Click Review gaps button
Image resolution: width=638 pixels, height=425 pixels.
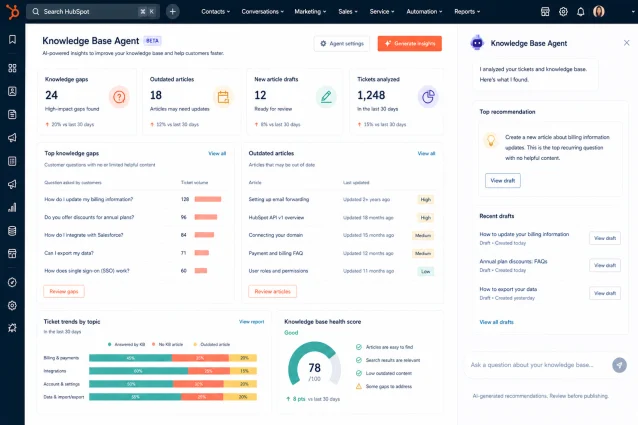pyautogui.click(x=64, y=291)
